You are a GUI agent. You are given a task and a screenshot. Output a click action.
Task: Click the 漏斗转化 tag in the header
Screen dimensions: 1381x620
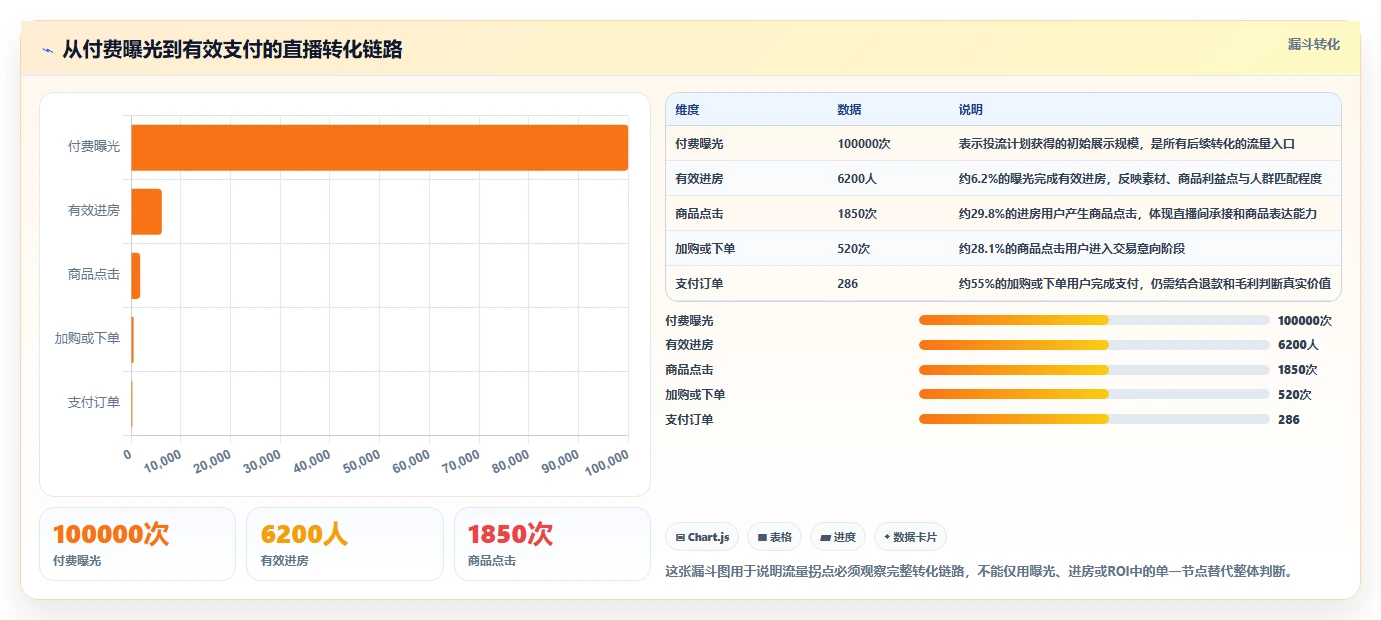1313,45
